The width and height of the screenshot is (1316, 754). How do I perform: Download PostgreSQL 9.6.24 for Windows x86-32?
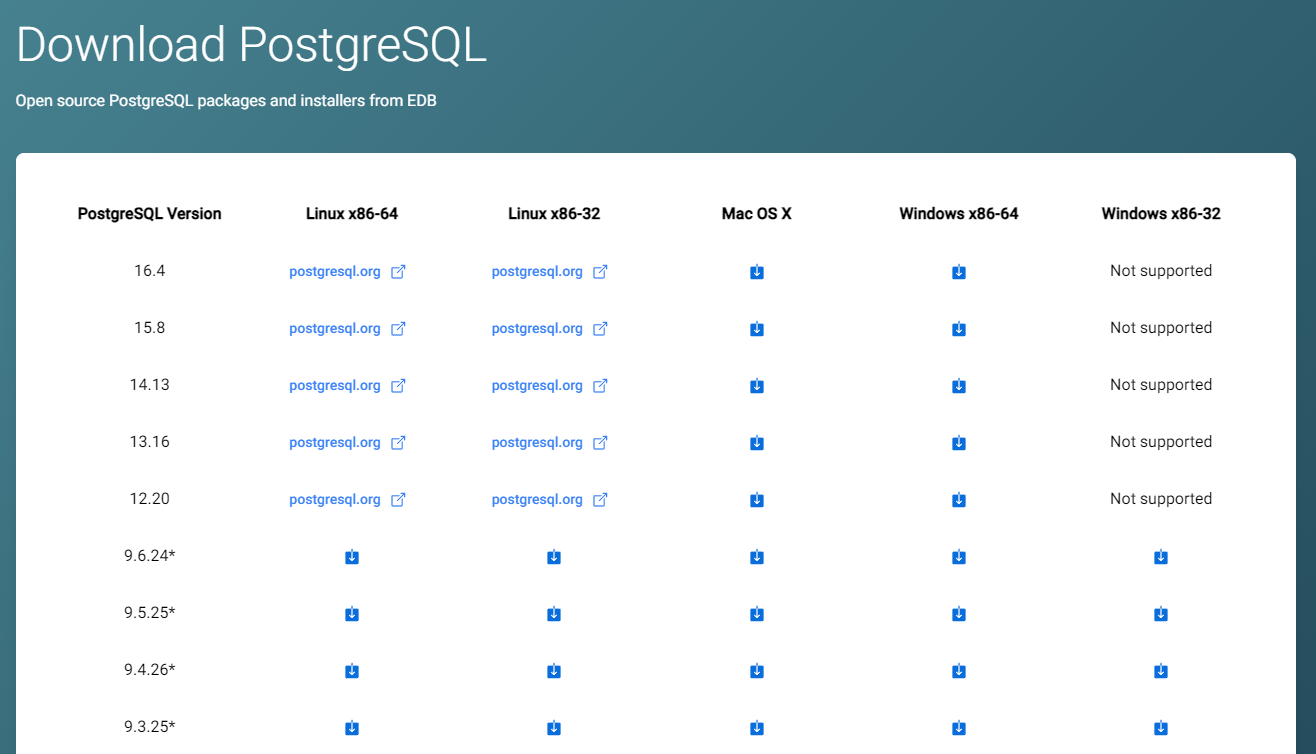[x=1161, y=556]
